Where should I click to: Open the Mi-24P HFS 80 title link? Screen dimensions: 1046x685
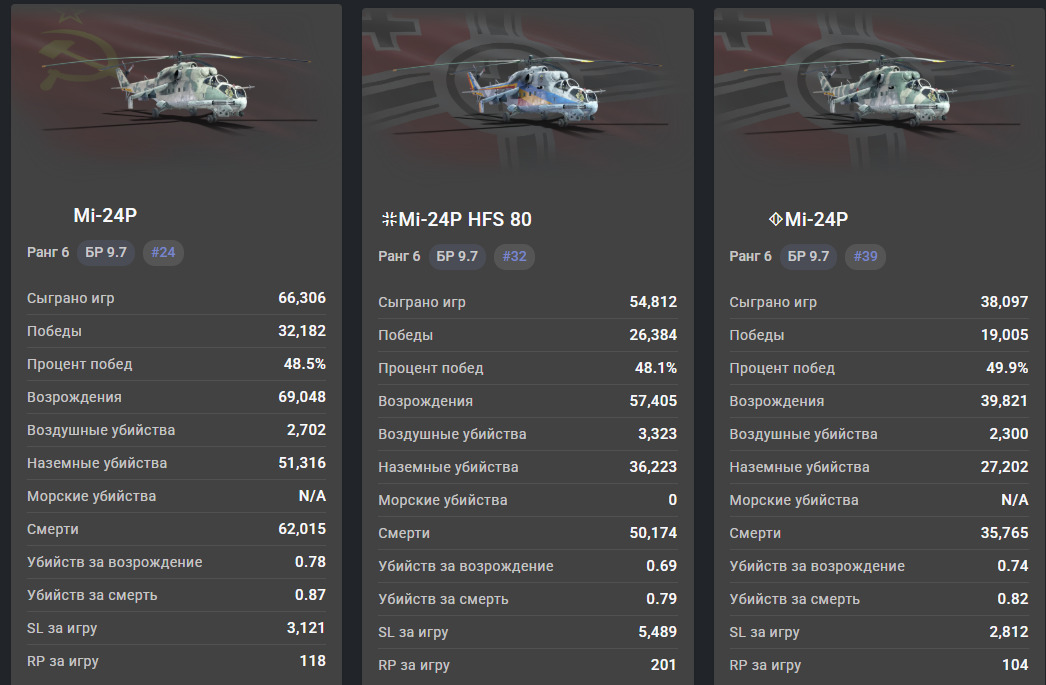[x=465, y=220]
